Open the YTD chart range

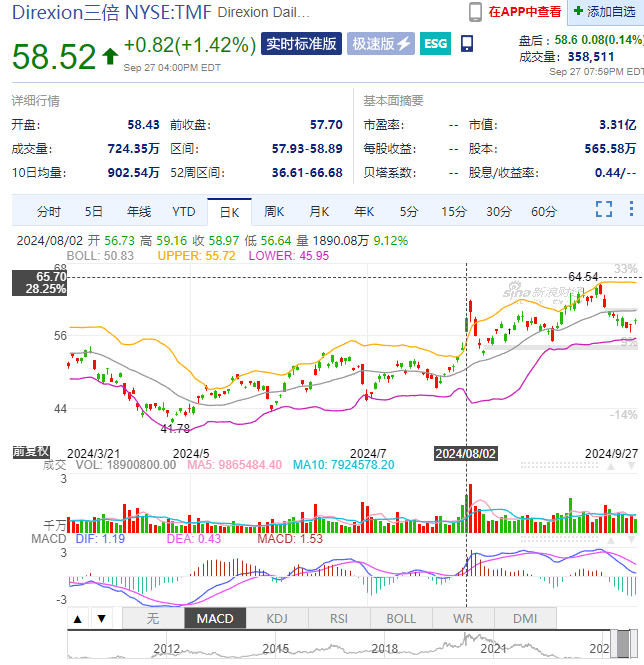[x=183, y=211]
